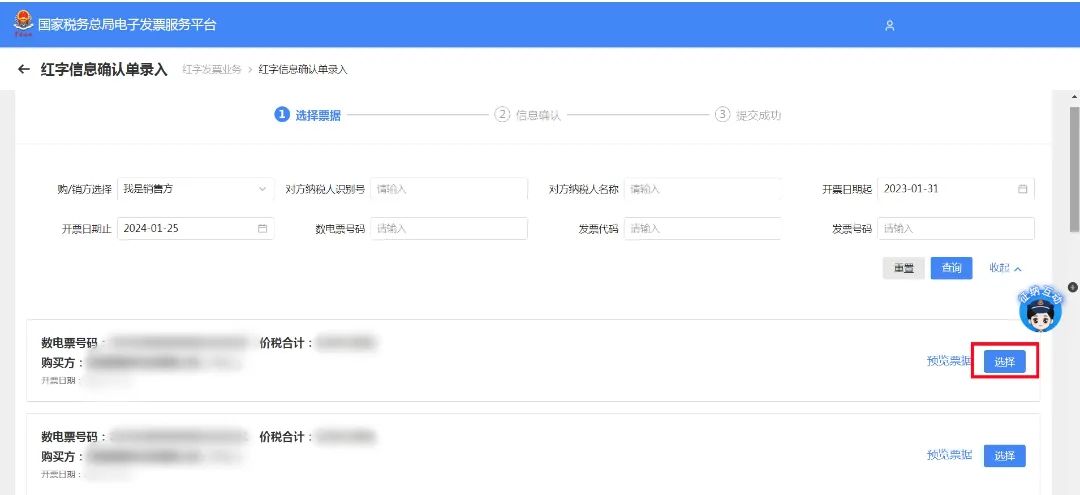Open calendar icon in 开票日期止 field
This screenshot has width=1080, height=495.
(262, 229)
